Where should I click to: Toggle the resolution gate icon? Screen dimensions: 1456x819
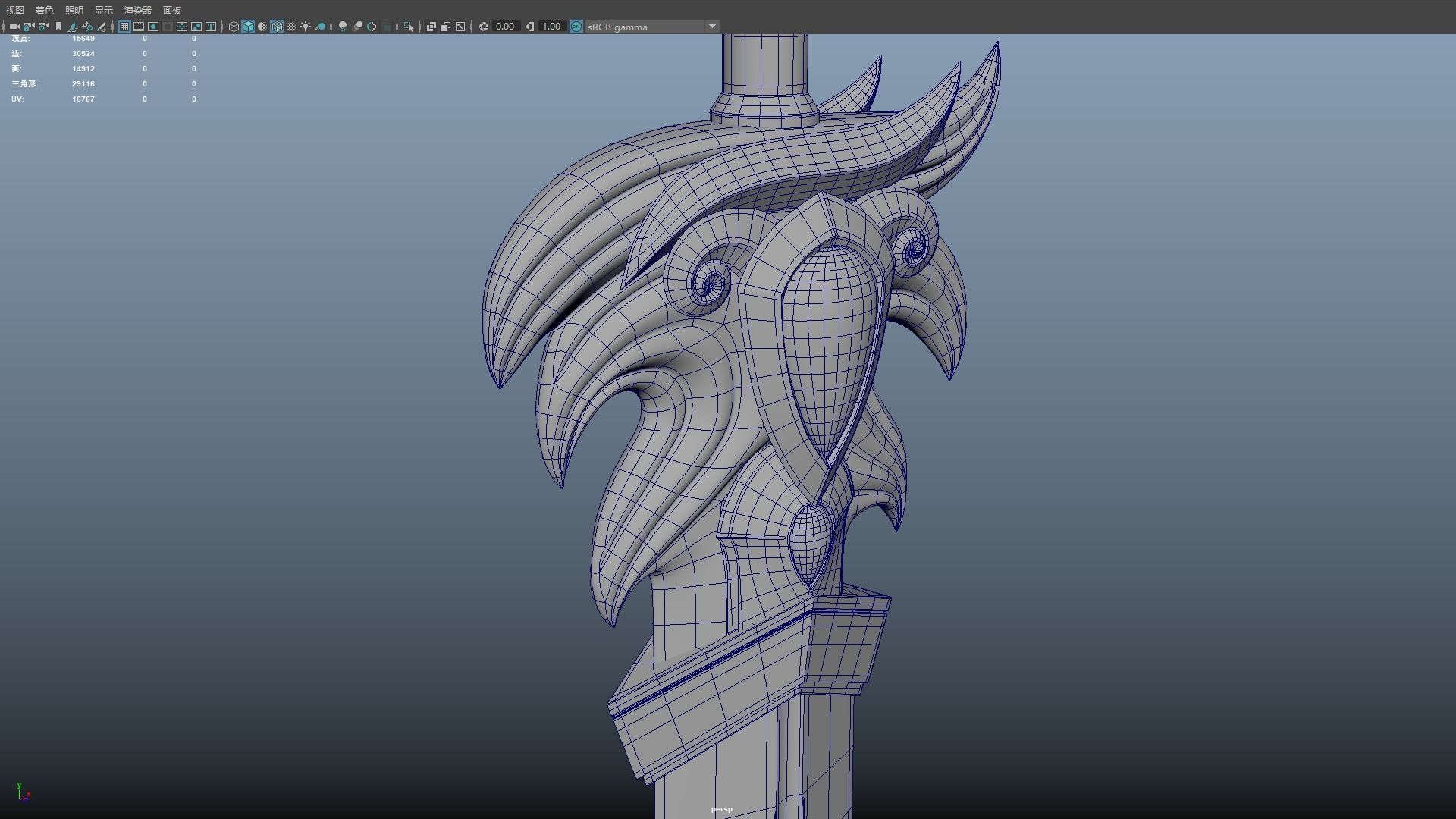[153, 27]
